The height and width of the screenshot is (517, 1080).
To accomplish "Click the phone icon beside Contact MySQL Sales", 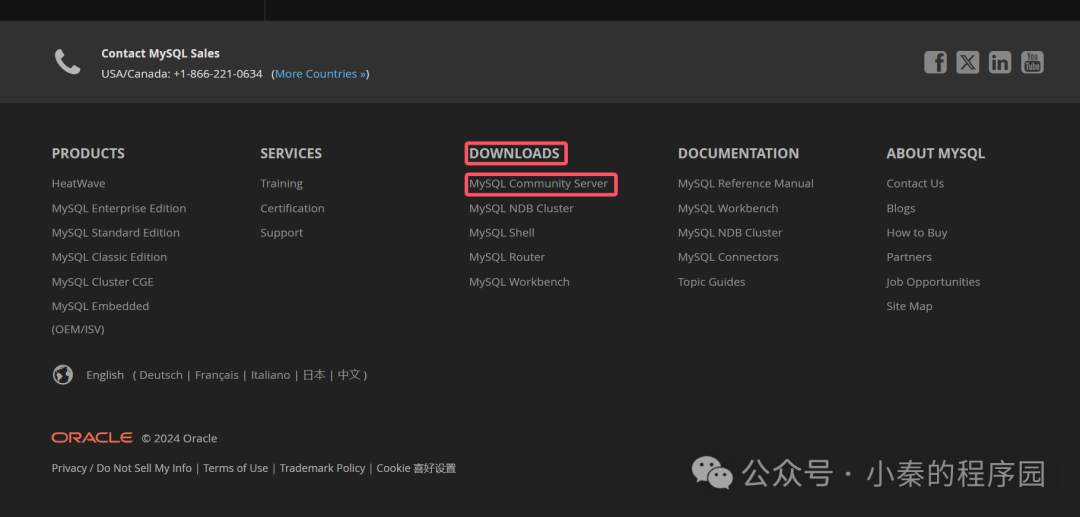I will point(68,62).
